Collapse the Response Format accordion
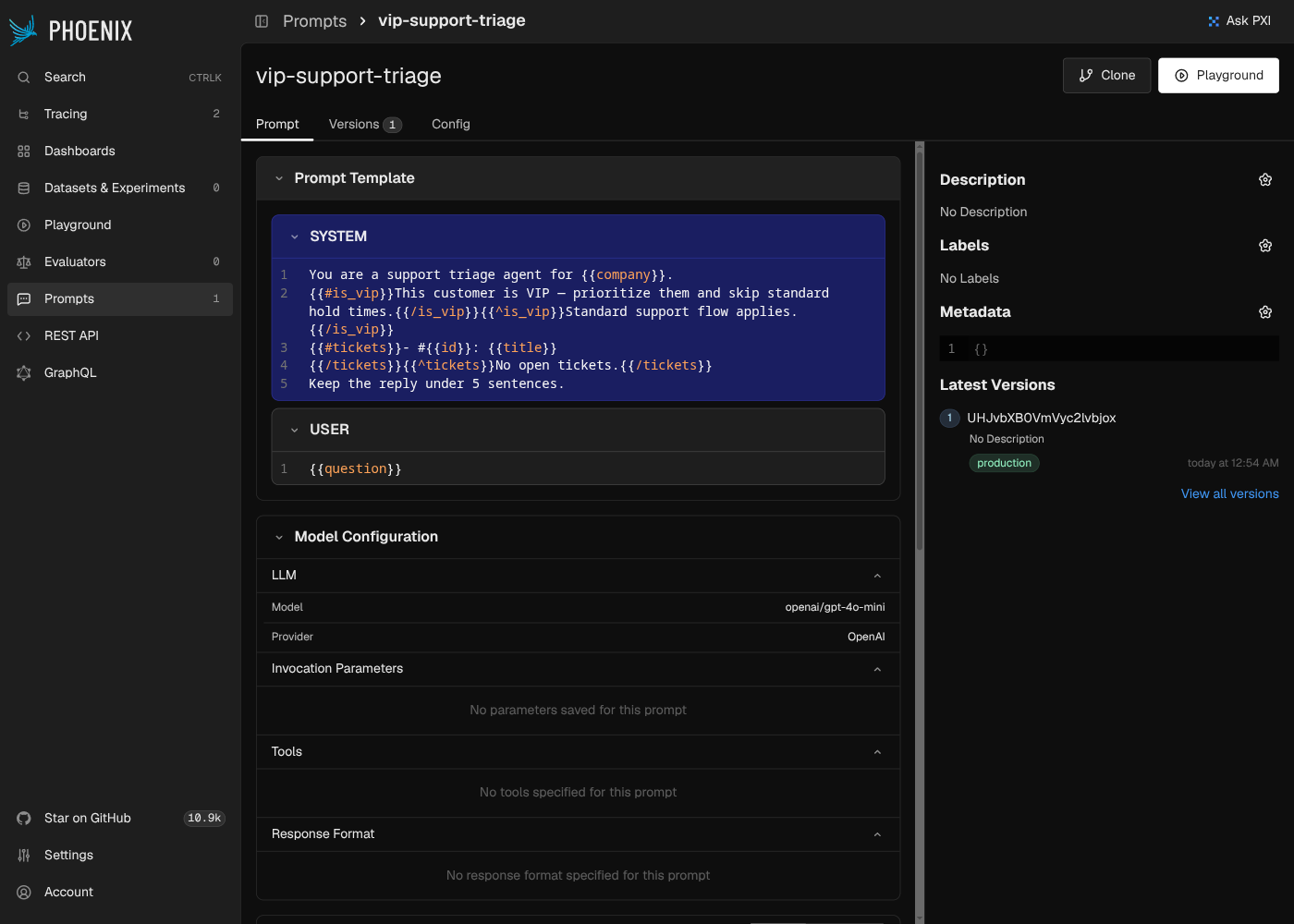Screen dimensions: 1294x924 [578, 834]
